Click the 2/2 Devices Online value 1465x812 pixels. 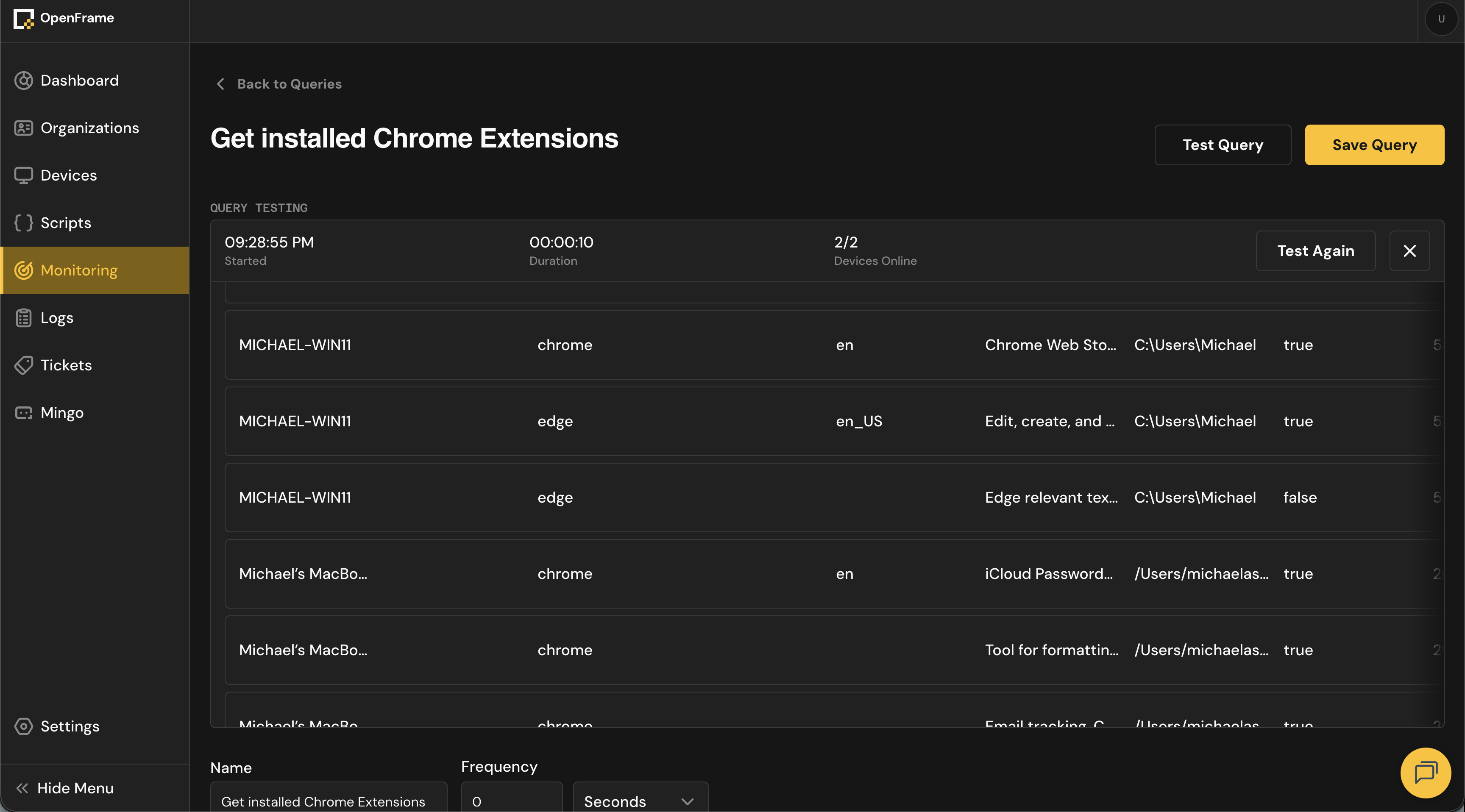846,242
